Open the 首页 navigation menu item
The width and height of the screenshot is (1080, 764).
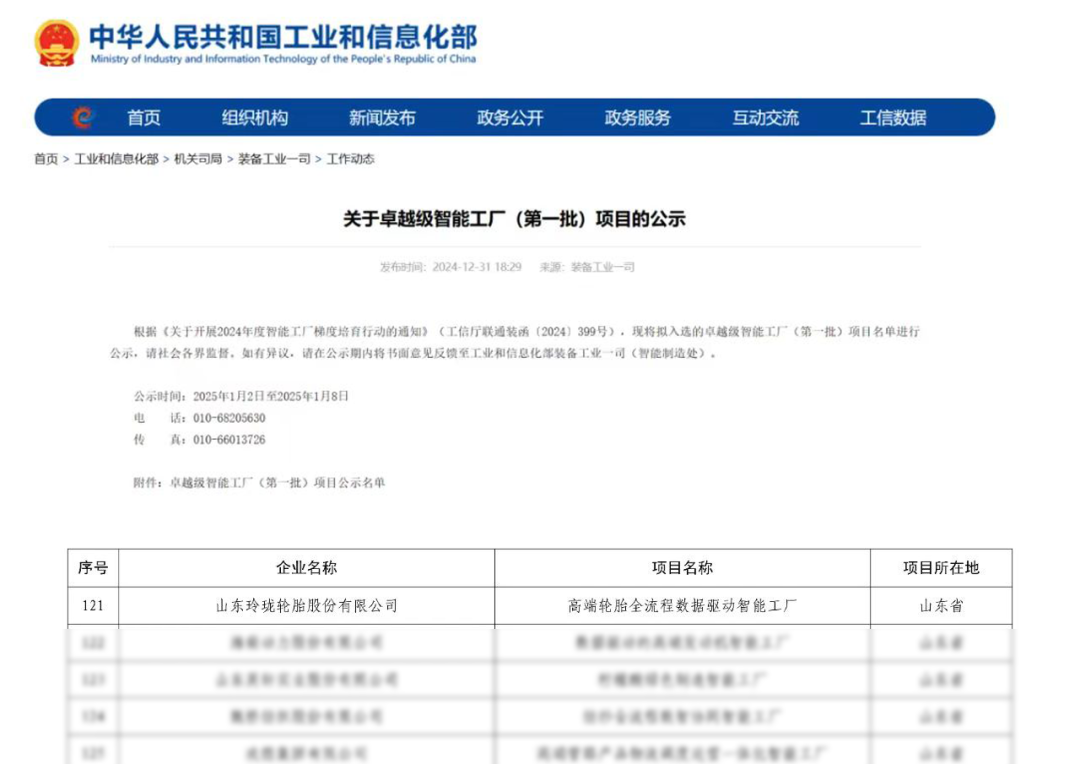pyautogui.click(x=144, y=118)
